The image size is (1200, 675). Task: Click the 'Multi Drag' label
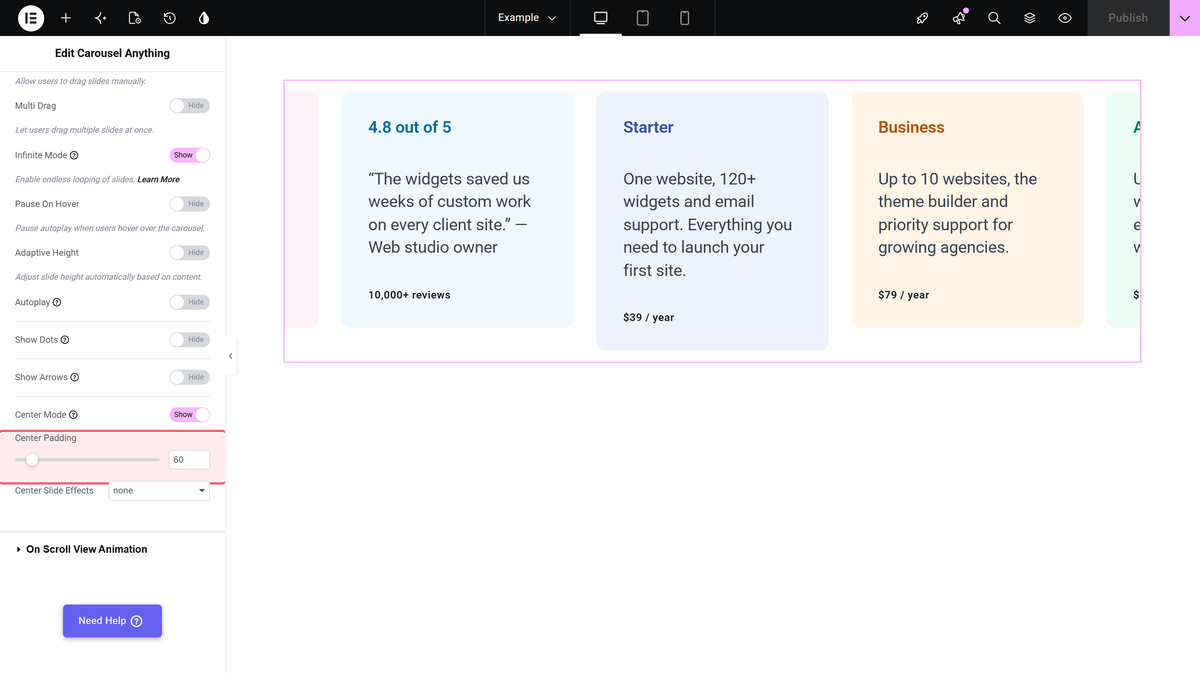tap(36, 106)
